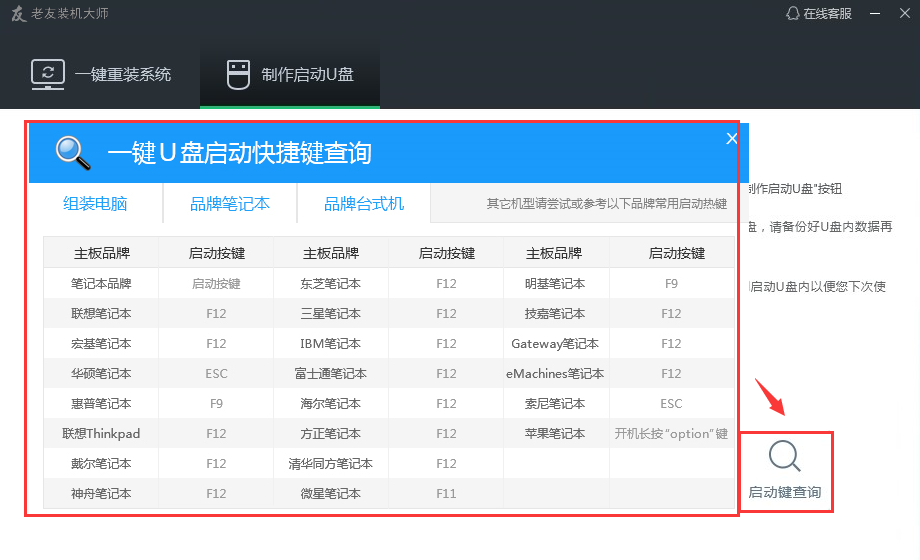Viewport: 920px width, 560px height.
Task: Select the 品牌台式机 tab
Action: tap(364, 204)
